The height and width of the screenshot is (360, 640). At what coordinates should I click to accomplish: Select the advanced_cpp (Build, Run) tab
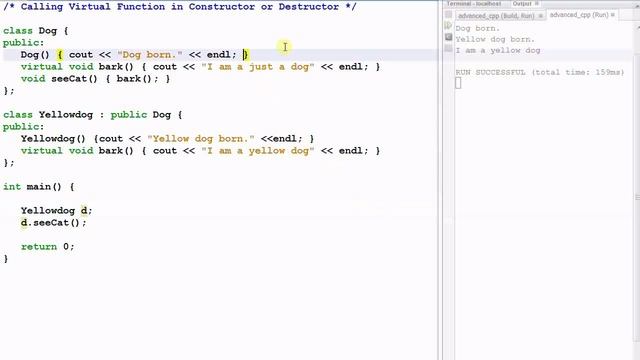(x=496, y=16)
